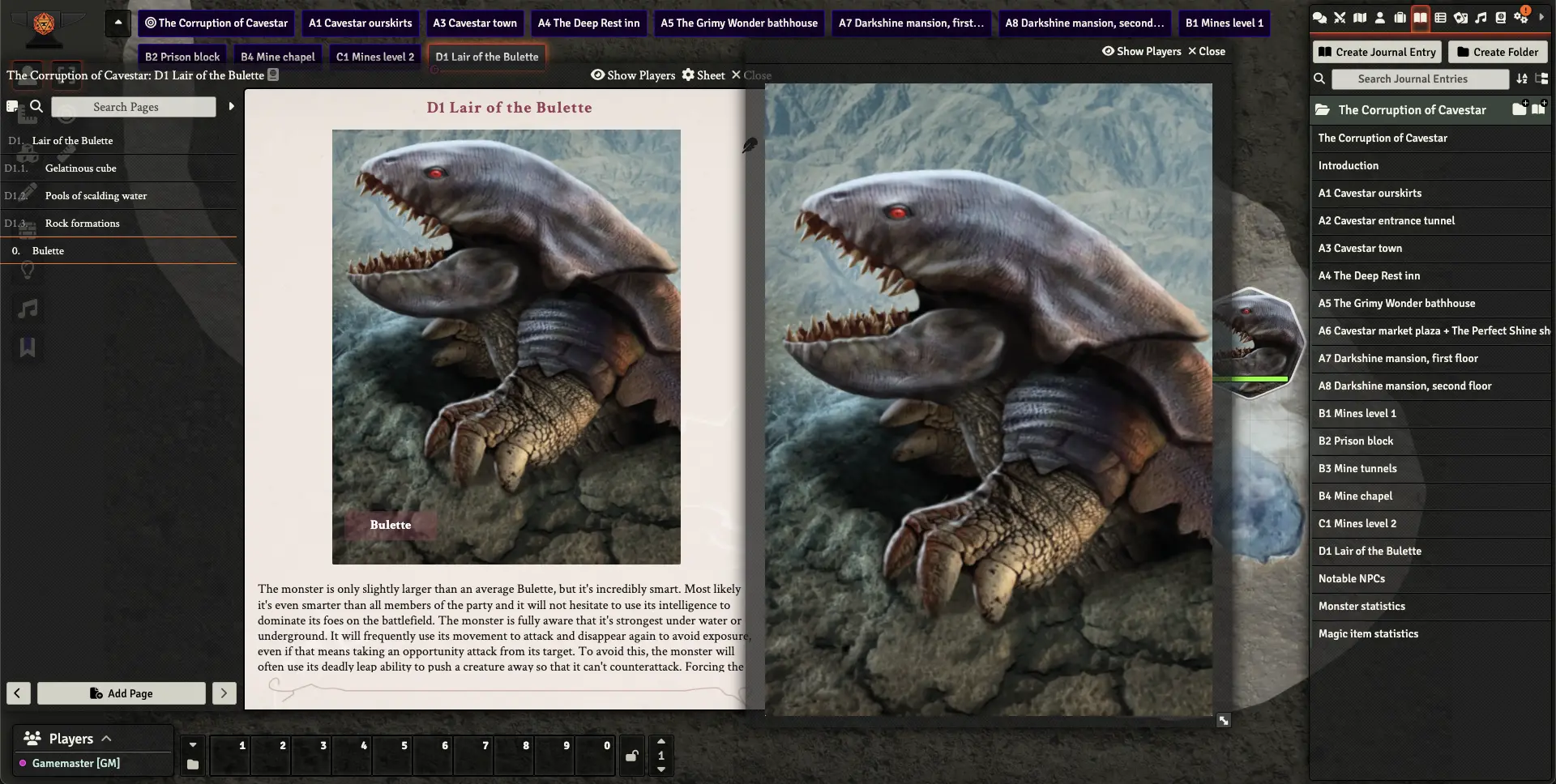Focus the Search Journal Entries field

(x=1421, y=79)
